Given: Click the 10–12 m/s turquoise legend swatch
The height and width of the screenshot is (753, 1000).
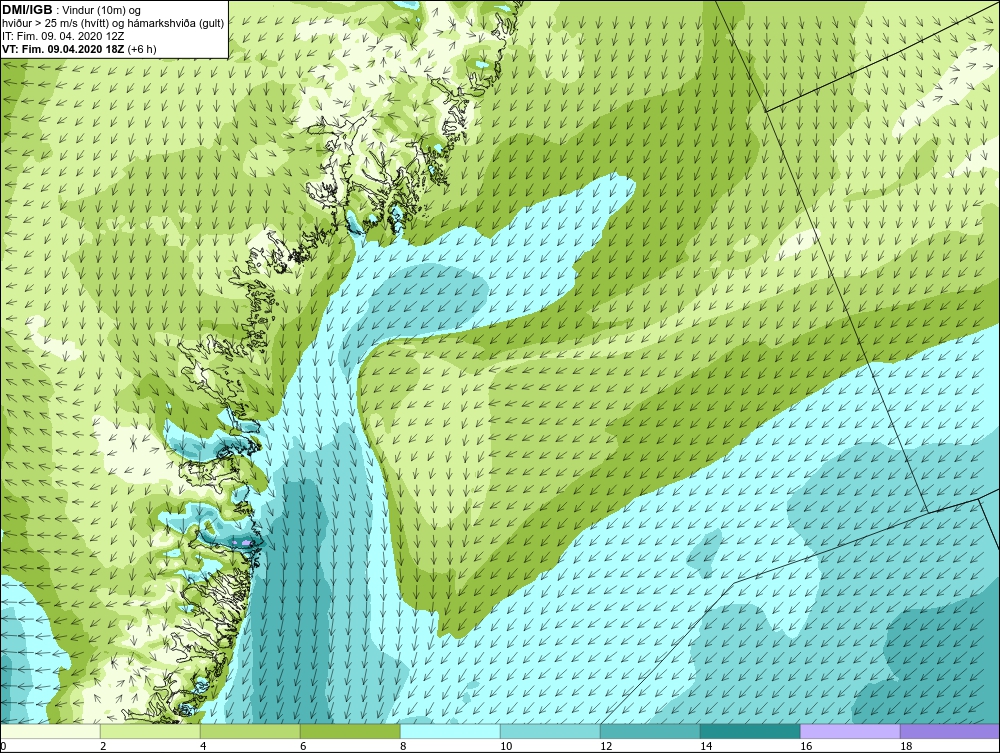Looking at the screenshot, I should pyautogui.click(x=550, y=731).
